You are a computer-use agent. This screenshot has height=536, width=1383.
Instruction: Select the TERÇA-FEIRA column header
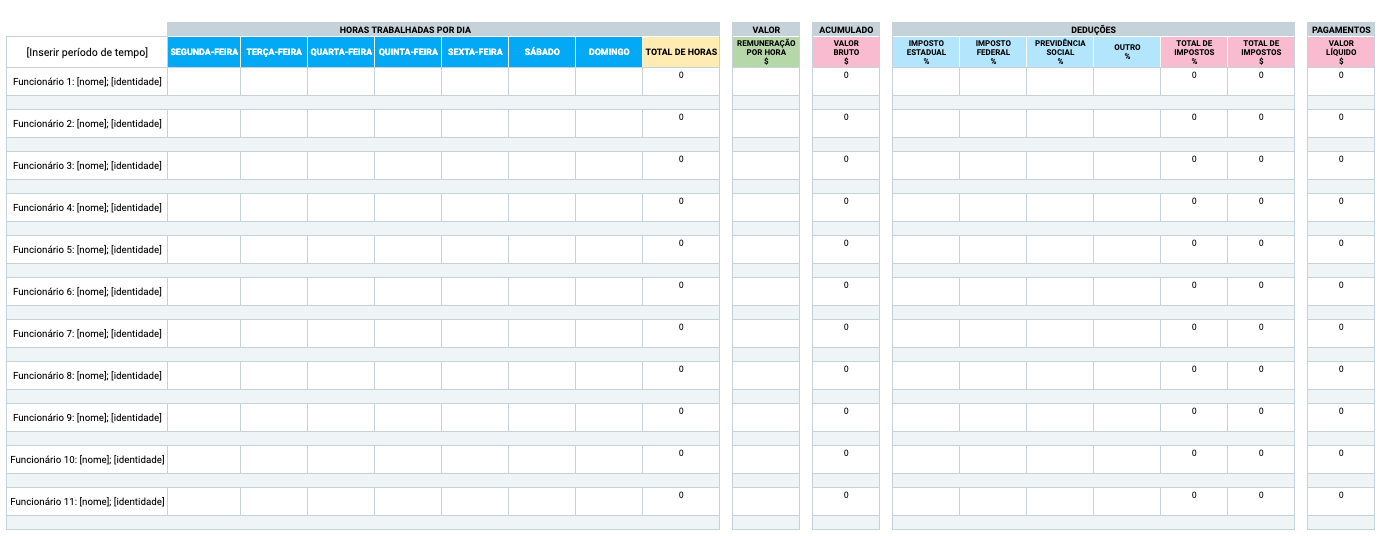coord(274,52)
